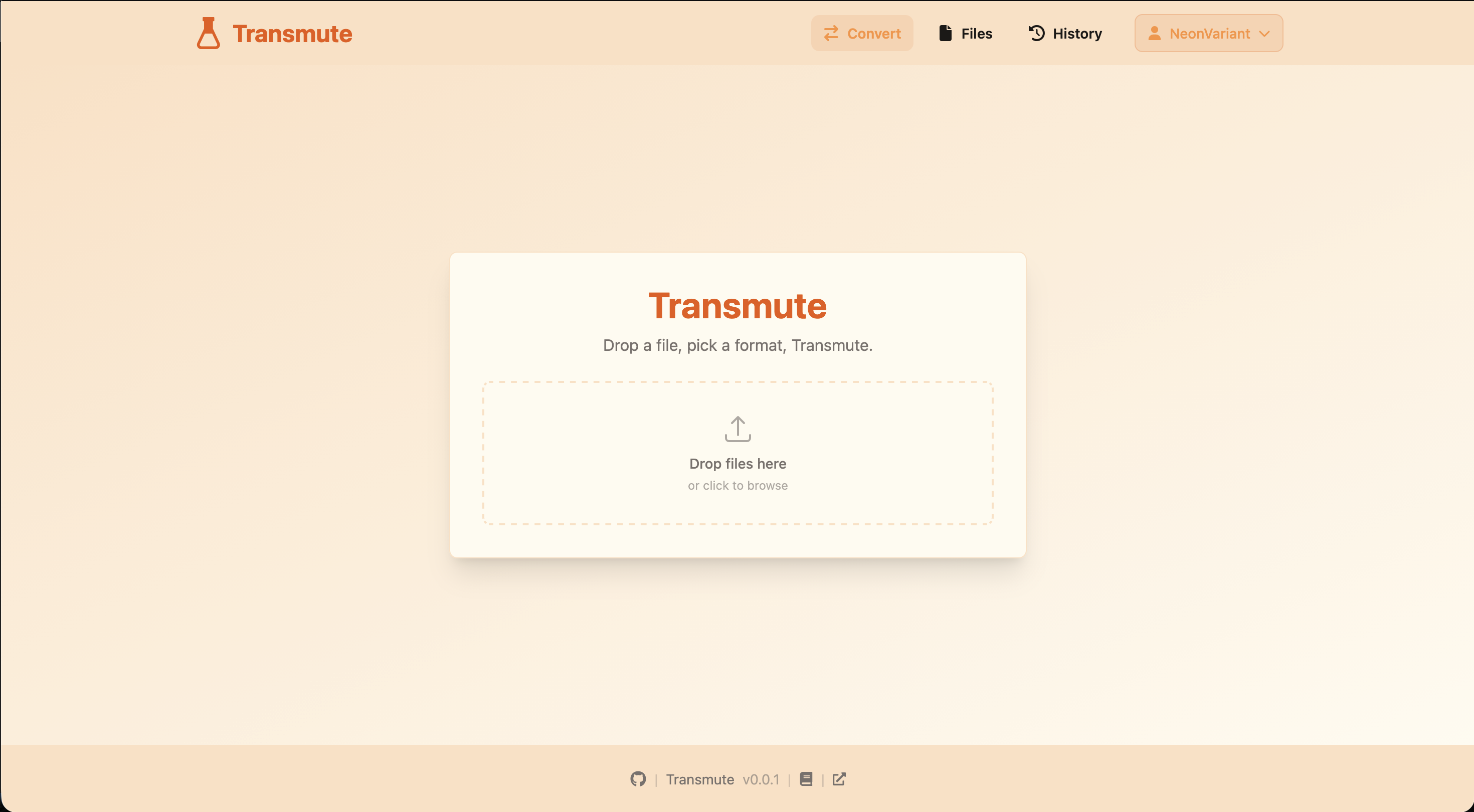Click the or click to browse text
This screenshot has height=812, width=1474.
pyautogui.click(x=737, y=485)
